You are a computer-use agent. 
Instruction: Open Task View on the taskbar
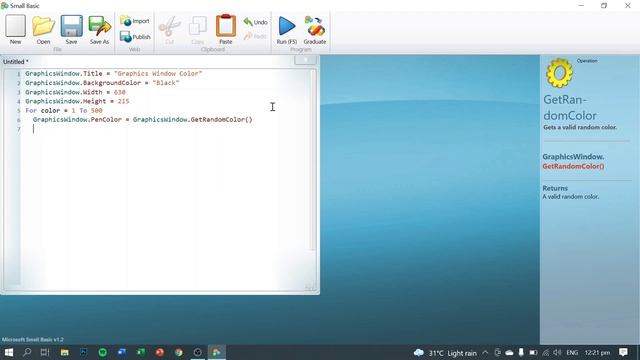45,352
